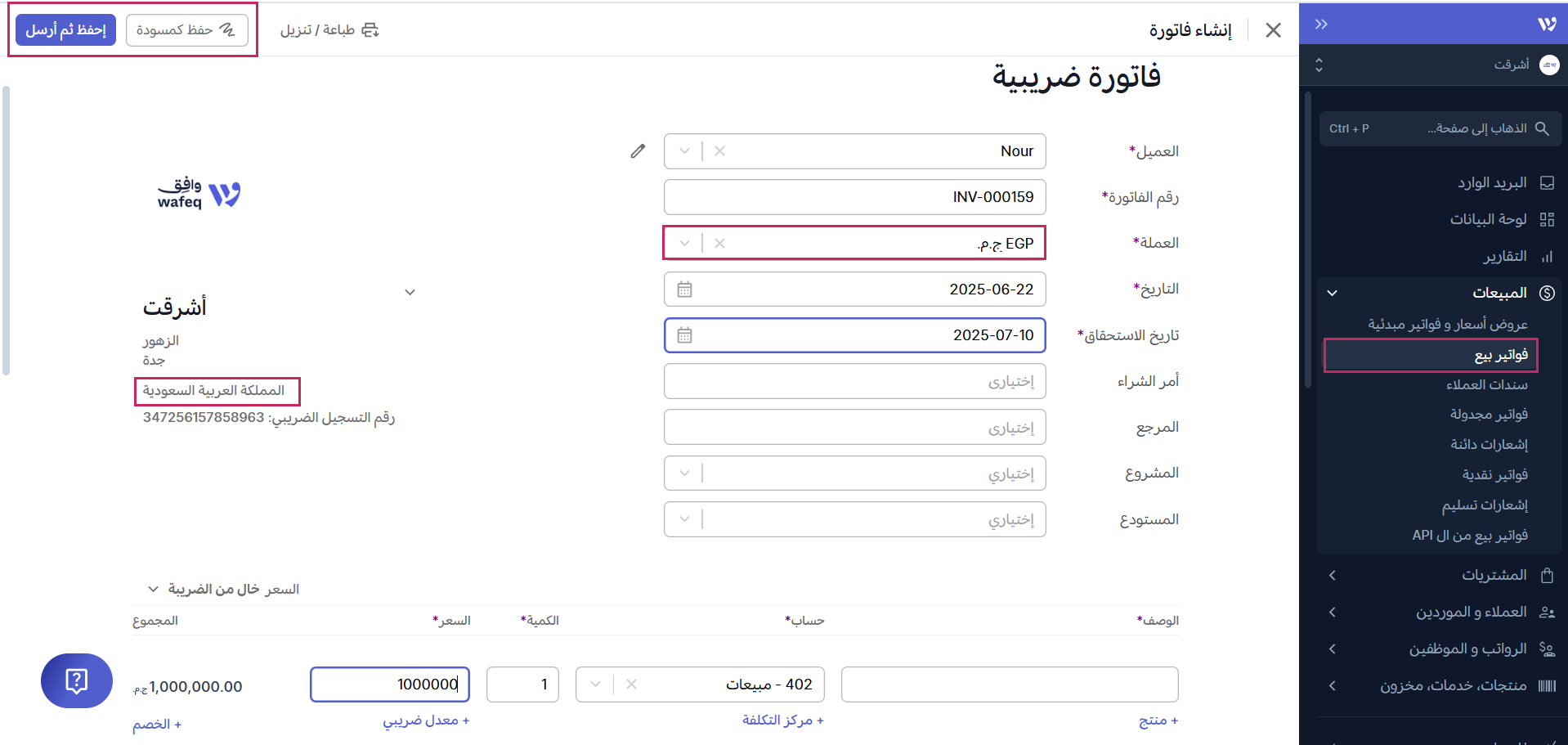
Task: Expand the currency dropdown arrow
Action: click(685, 244)
